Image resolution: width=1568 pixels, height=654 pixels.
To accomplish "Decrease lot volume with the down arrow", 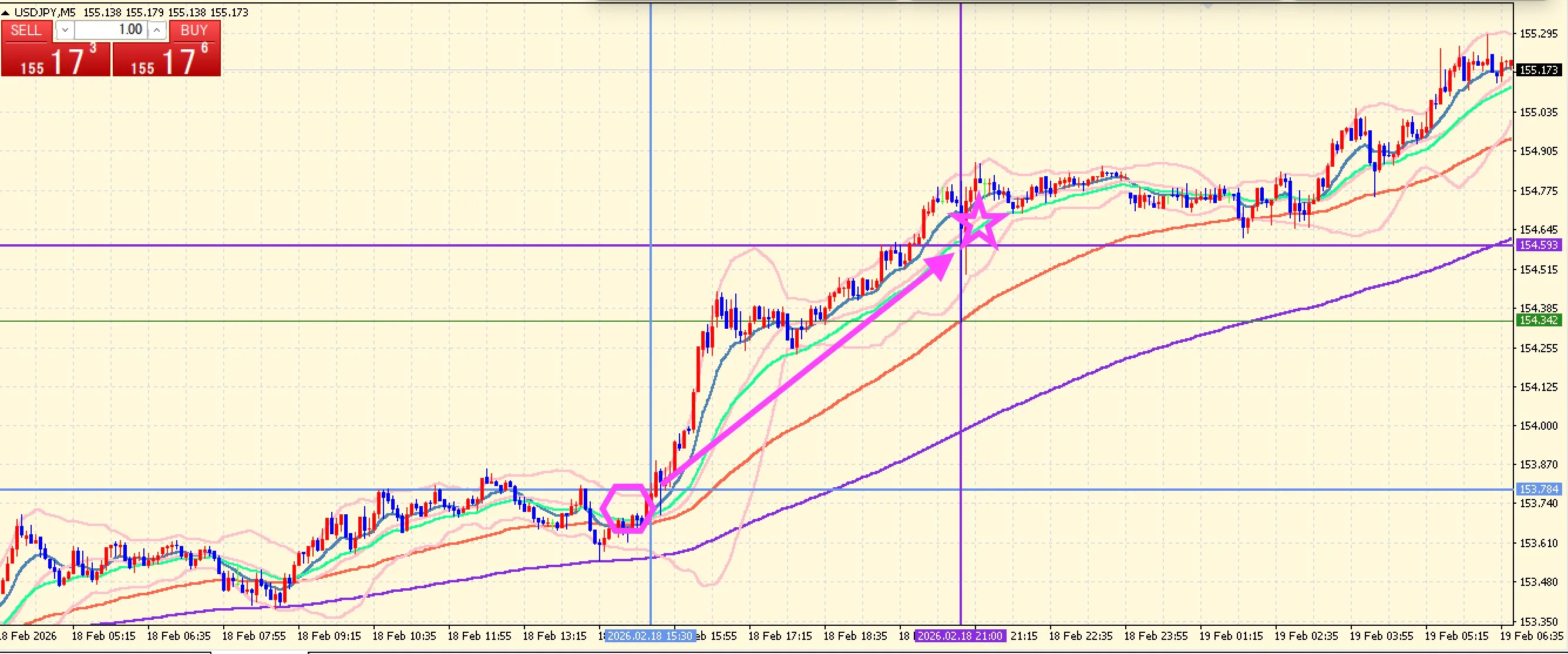I will coord(65,30).
